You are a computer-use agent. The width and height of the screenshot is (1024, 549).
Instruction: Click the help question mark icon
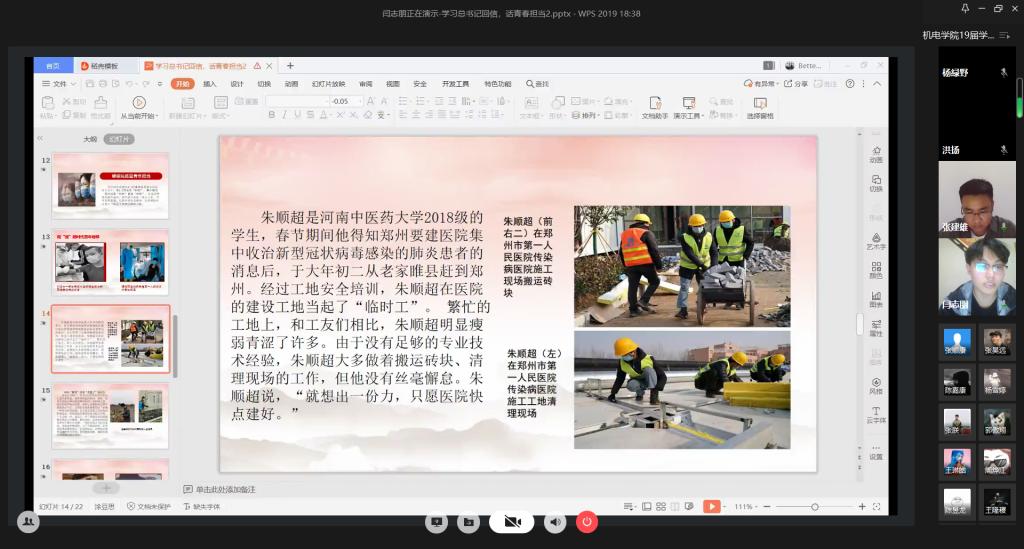850,84
